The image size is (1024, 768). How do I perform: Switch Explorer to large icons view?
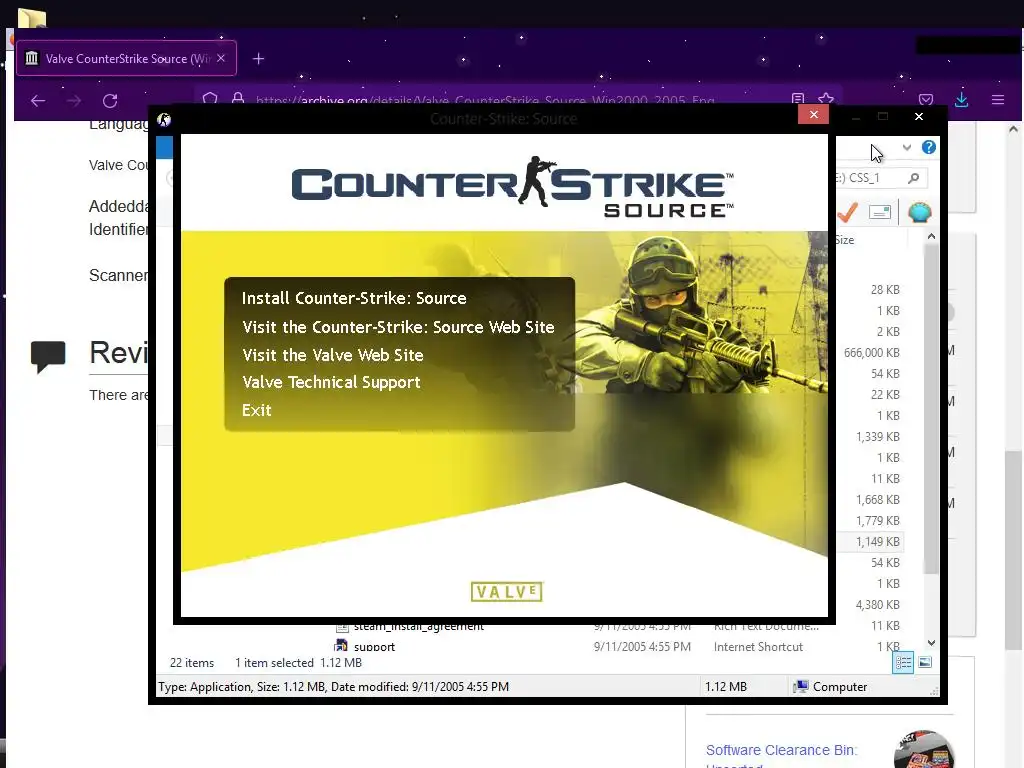(925, 663)
